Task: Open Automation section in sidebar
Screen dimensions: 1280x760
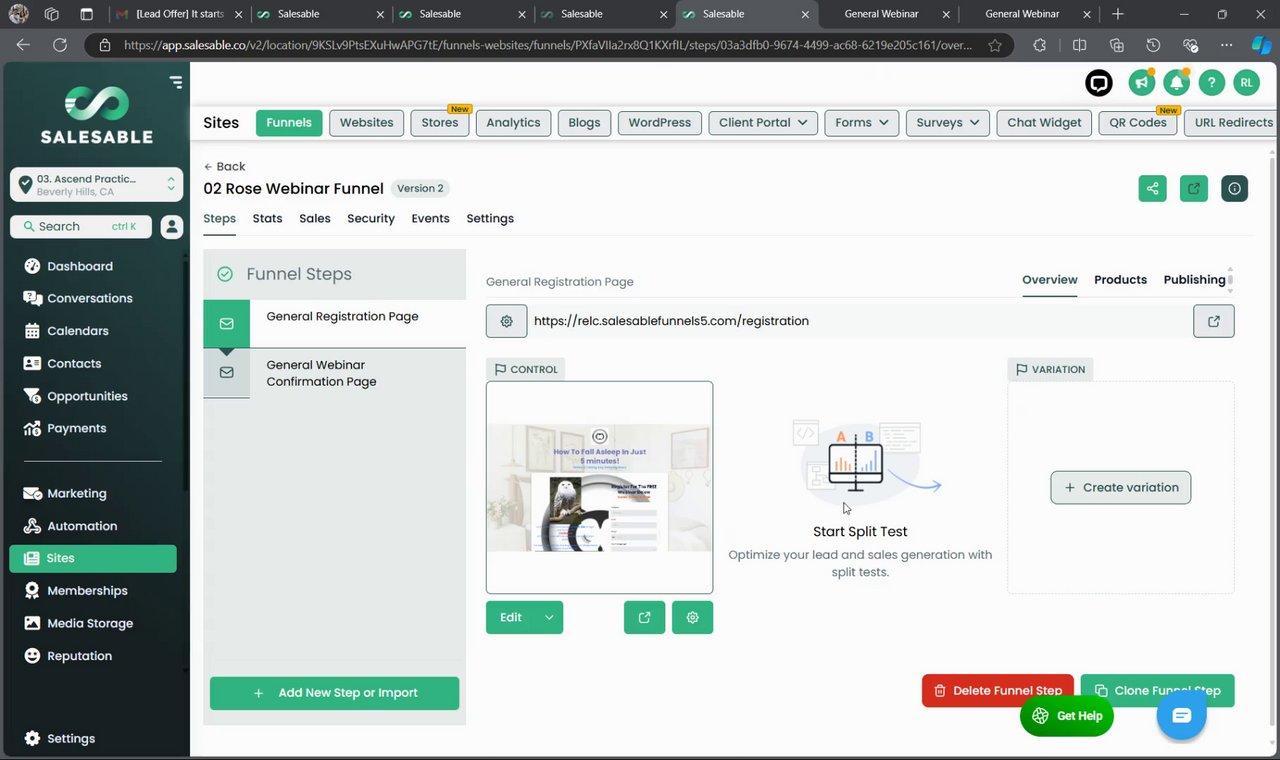Action: 70,526
